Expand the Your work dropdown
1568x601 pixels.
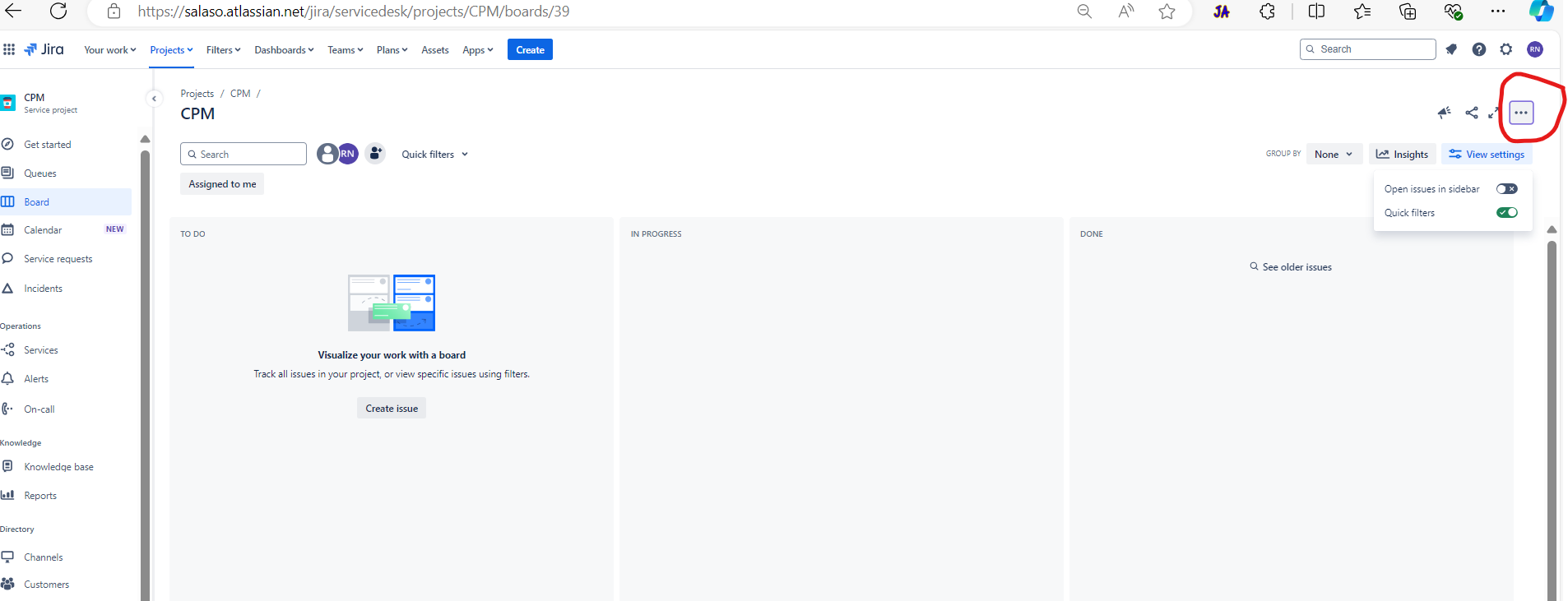tap(110, 50)
